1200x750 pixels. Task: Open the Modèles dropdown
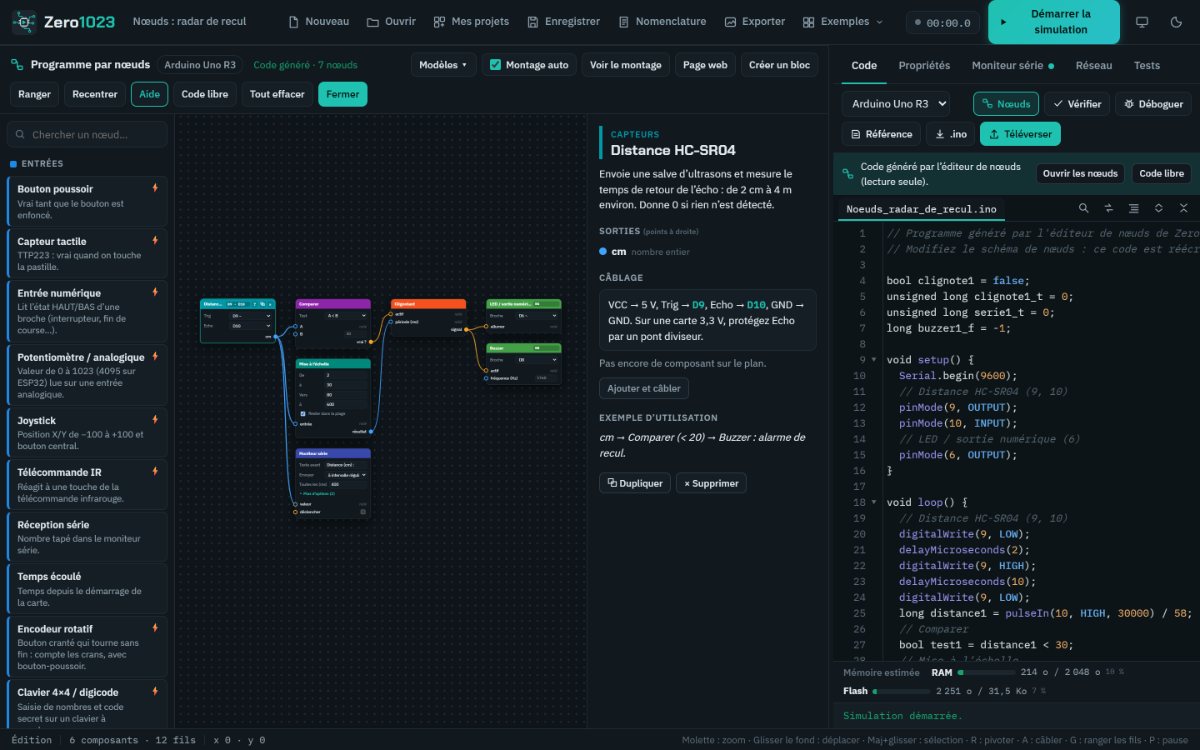pos(443,65)
